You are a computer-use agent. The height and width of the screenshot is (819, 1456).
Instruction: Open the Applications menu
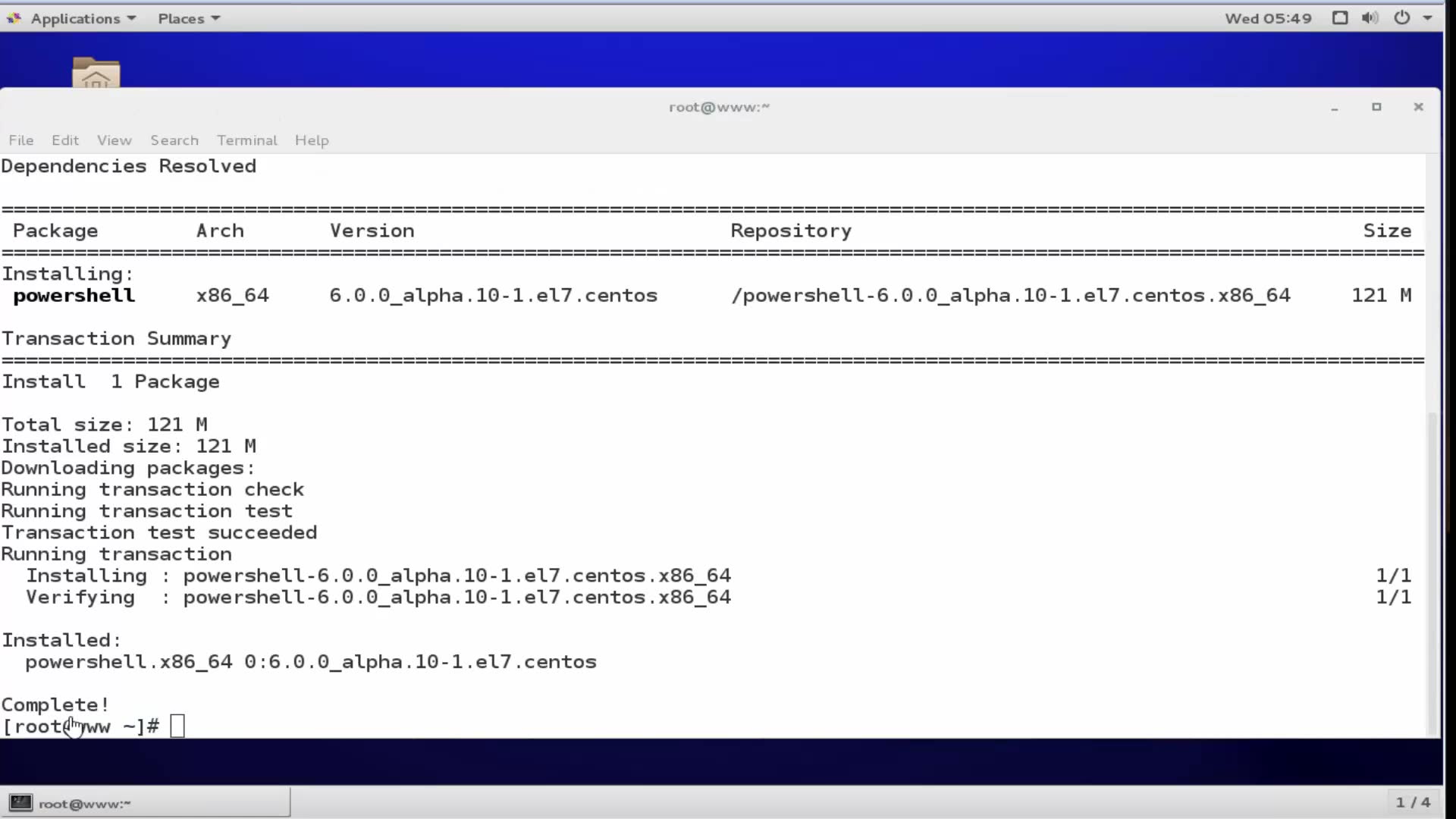[75, 18]
